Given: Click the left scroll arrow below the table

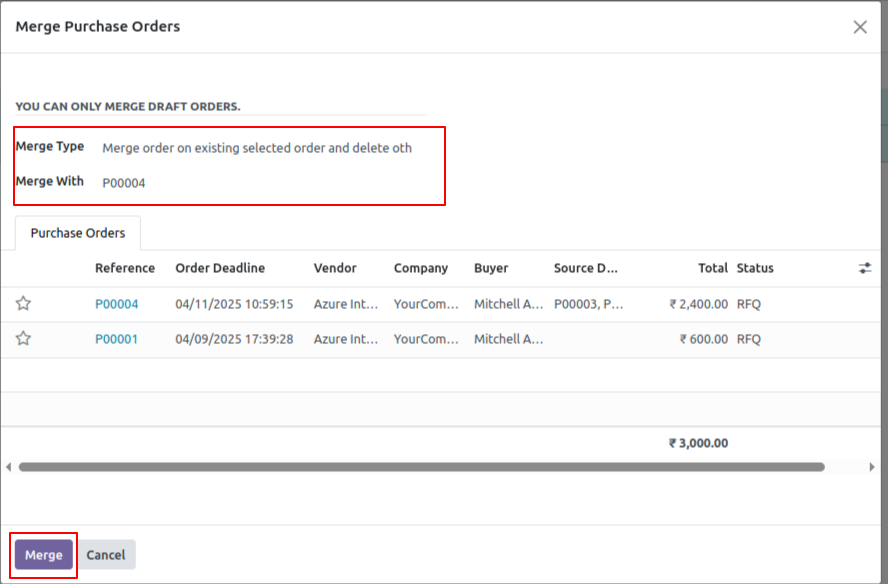Looking at the screenshot, I should click(7, 465).
